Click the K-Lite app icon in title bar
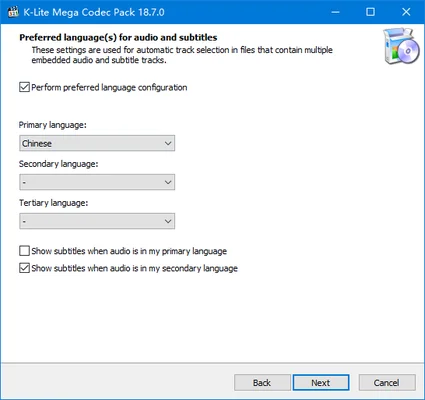 [x=13, y=12]
